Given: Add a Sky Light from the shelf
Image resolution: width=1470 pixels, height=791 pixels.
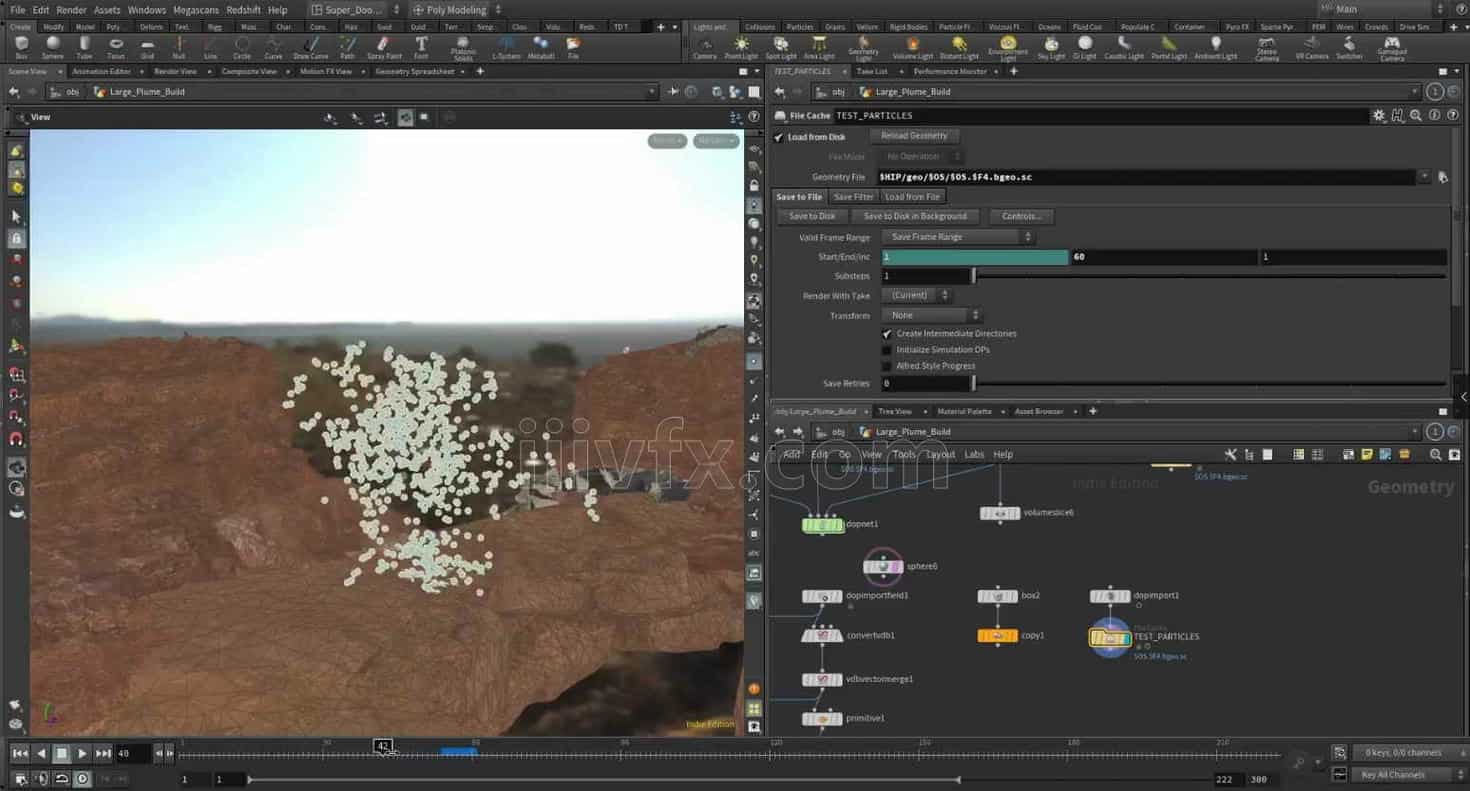Looking at the screenshot, I should tap(1051, 46).
